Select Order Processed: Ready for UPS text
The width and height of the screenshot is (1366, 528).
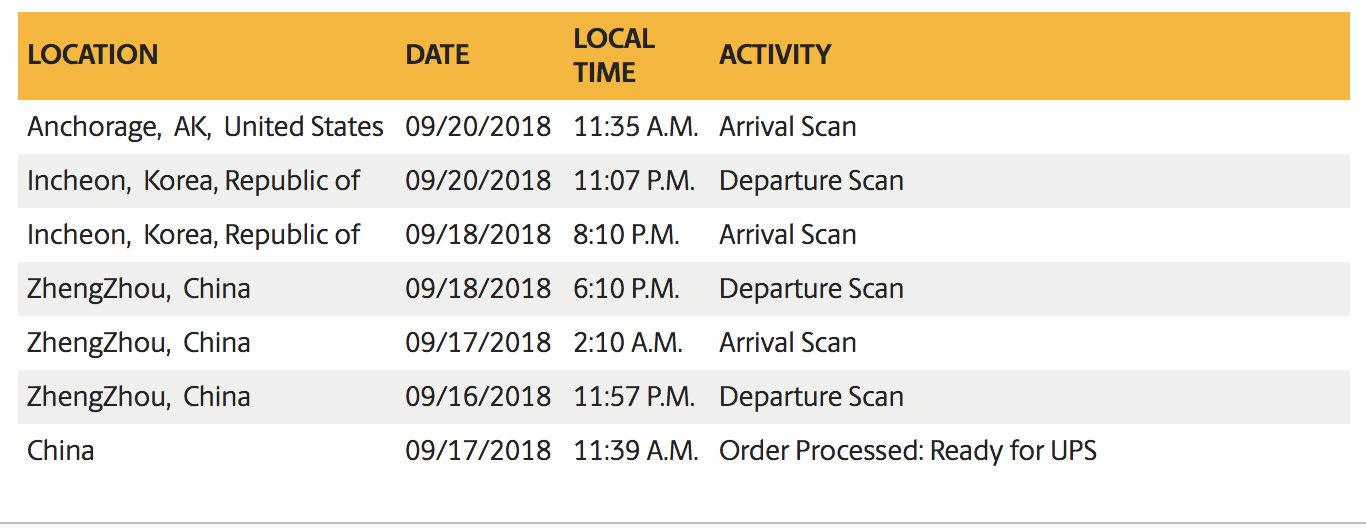coord(908,451)
